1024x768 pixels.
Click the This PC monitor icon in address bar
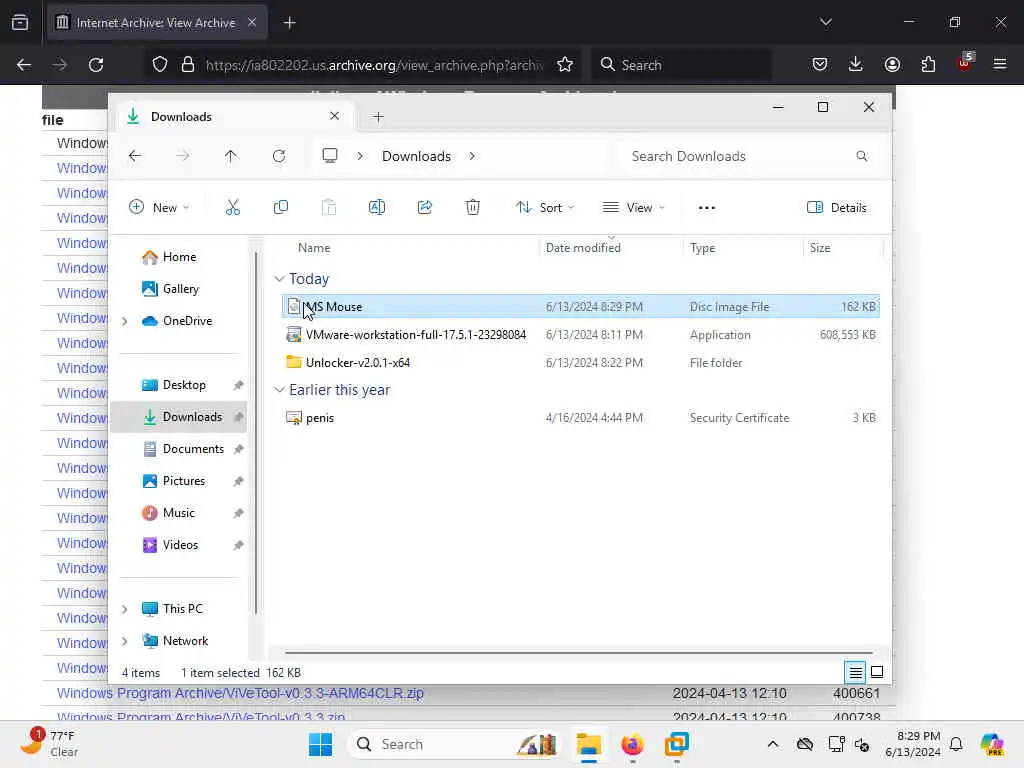pos(330,155)
